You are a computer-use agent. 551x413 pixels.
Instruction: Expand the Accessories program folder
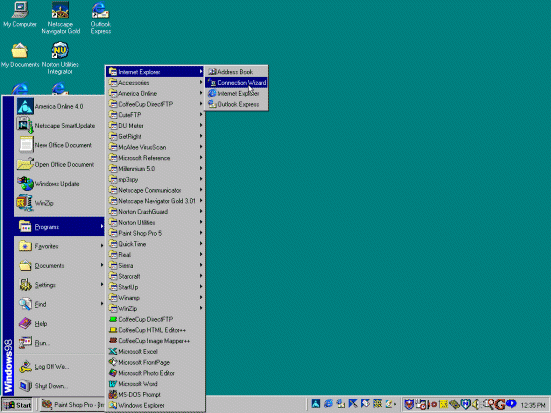pos(155,83)
